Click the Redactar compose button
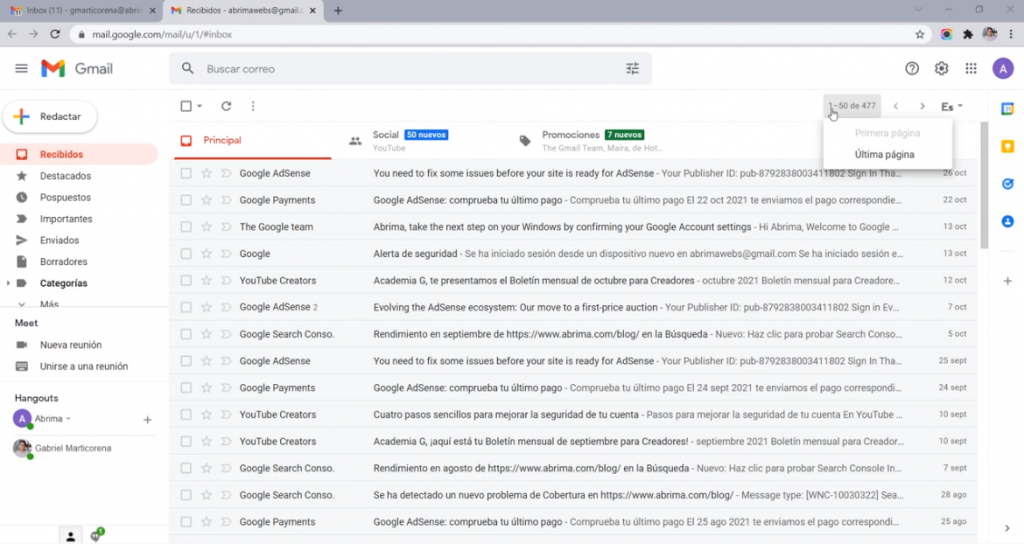Screen dimensions: 1024x544 coord(50,117)
